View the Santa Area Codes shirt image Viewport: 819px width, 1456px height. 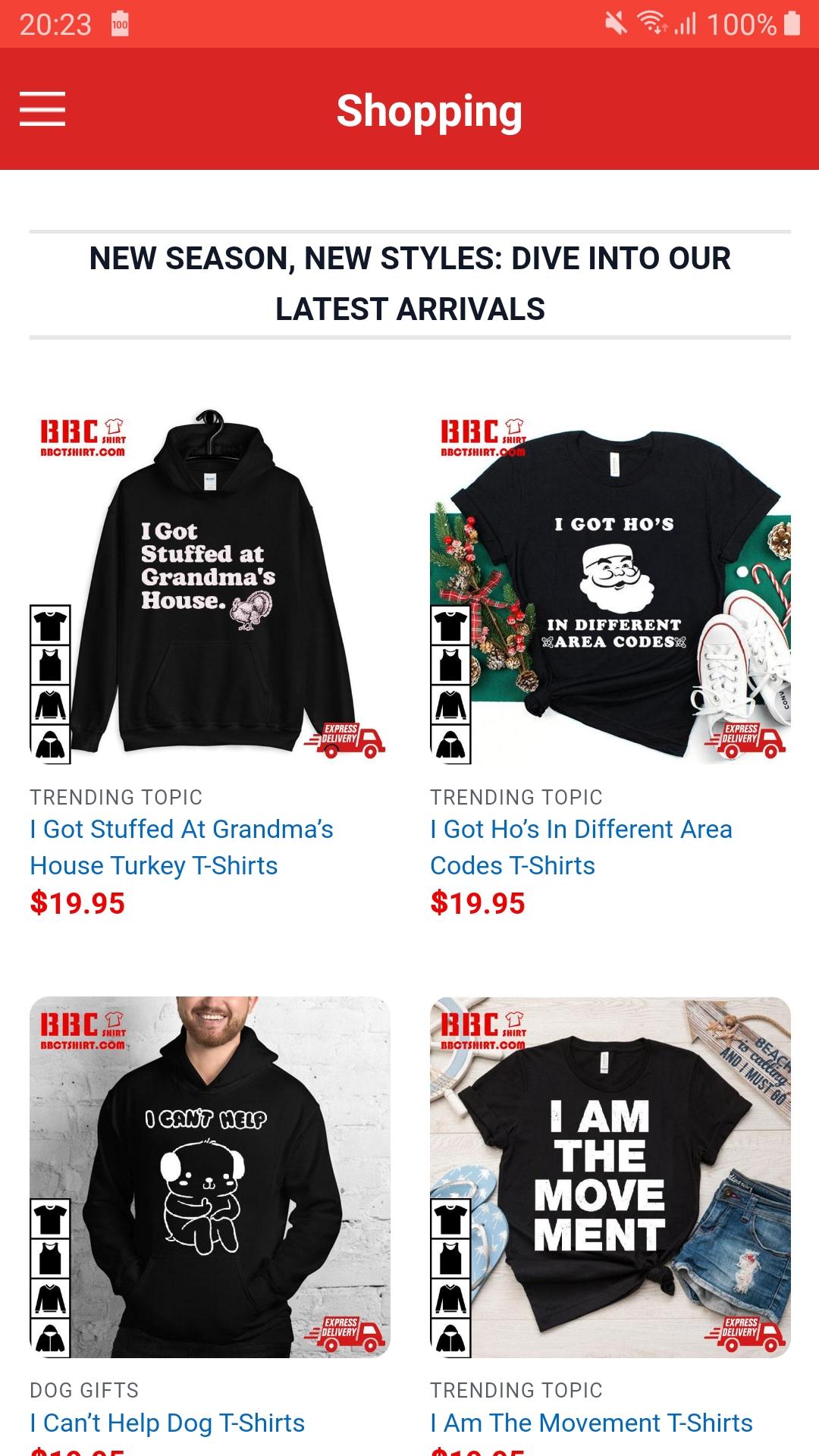[610, 584]
